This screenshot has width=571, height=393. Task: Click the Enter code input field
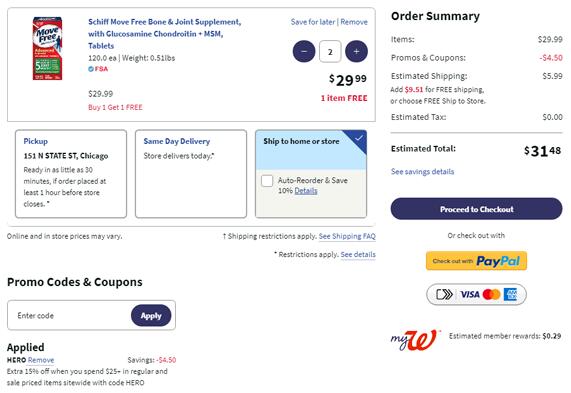(x=69, y=316)
